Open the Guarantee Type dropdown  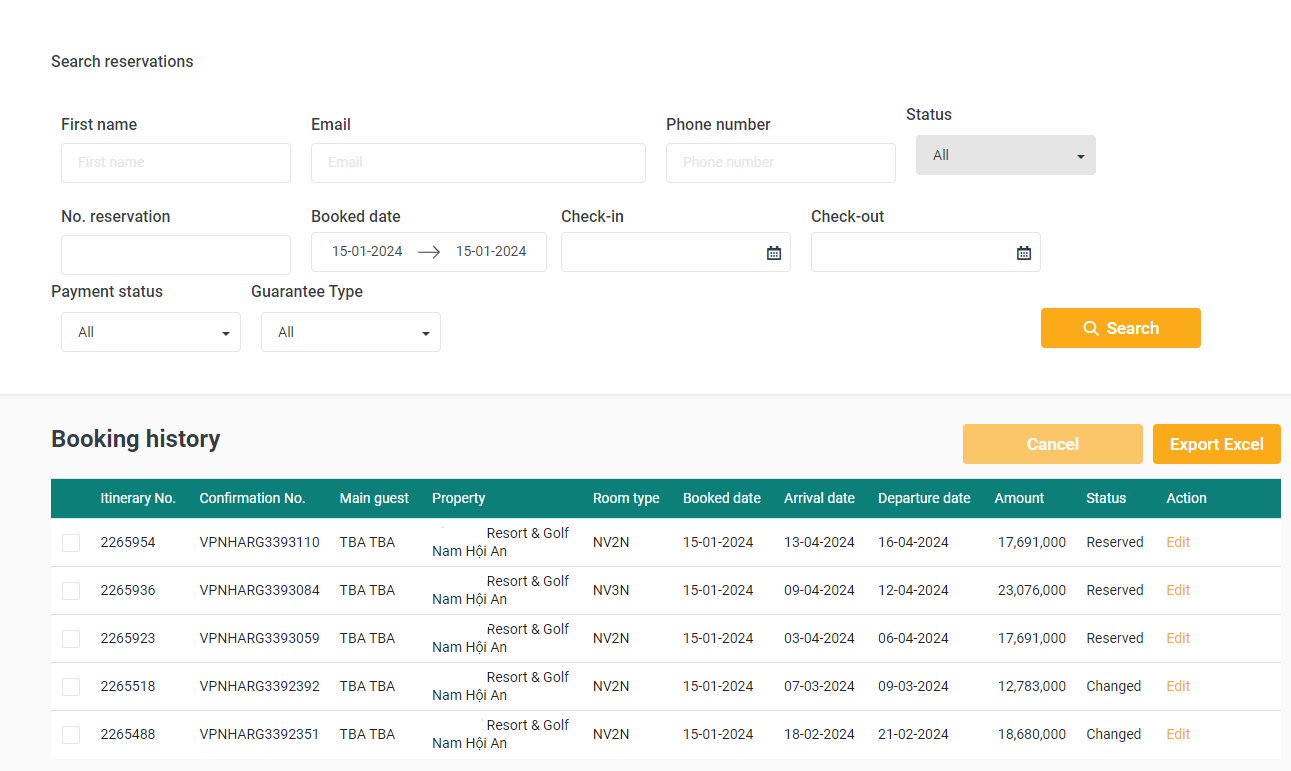click(x=351, y=332)
